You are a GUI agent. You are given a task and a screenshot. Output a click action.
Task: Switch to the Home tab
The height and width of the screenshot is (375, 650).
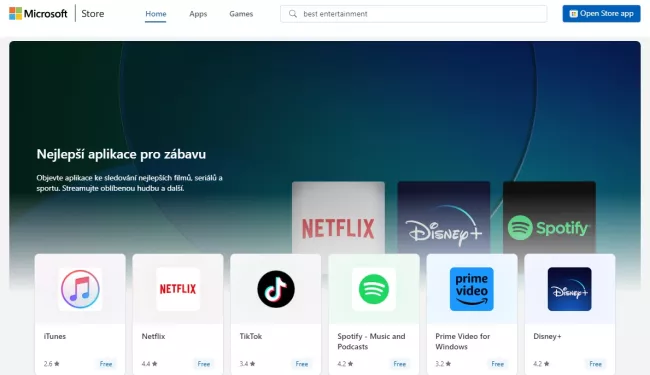pos(155,14)
